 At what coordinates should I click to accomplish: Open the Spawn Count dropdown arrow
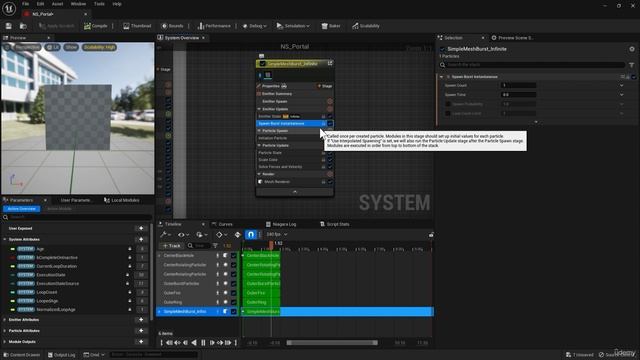622,85
